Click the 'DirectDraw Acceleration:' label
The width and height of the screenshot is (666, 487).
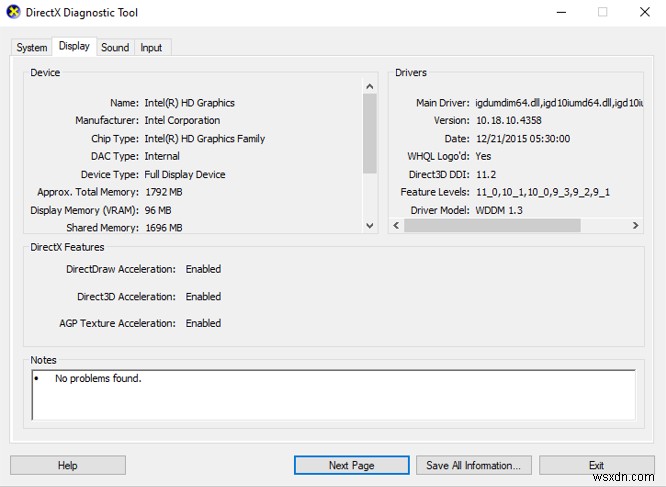121,269
